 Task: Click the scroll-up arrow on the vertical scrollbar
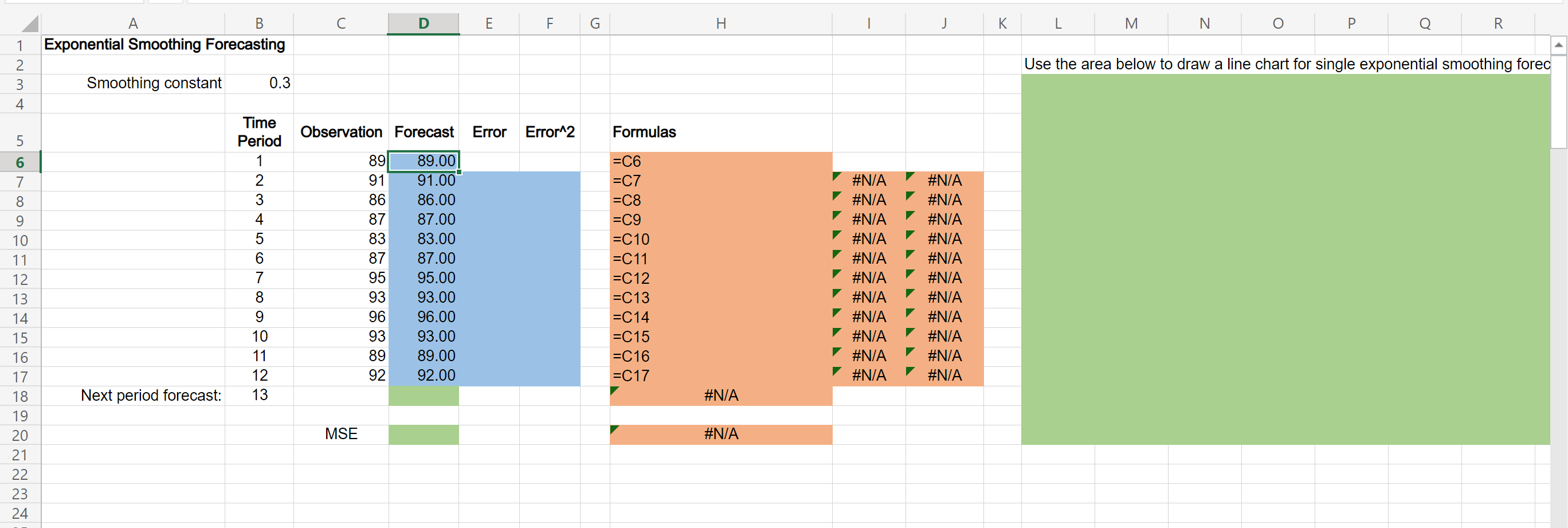pos(1558,44)
